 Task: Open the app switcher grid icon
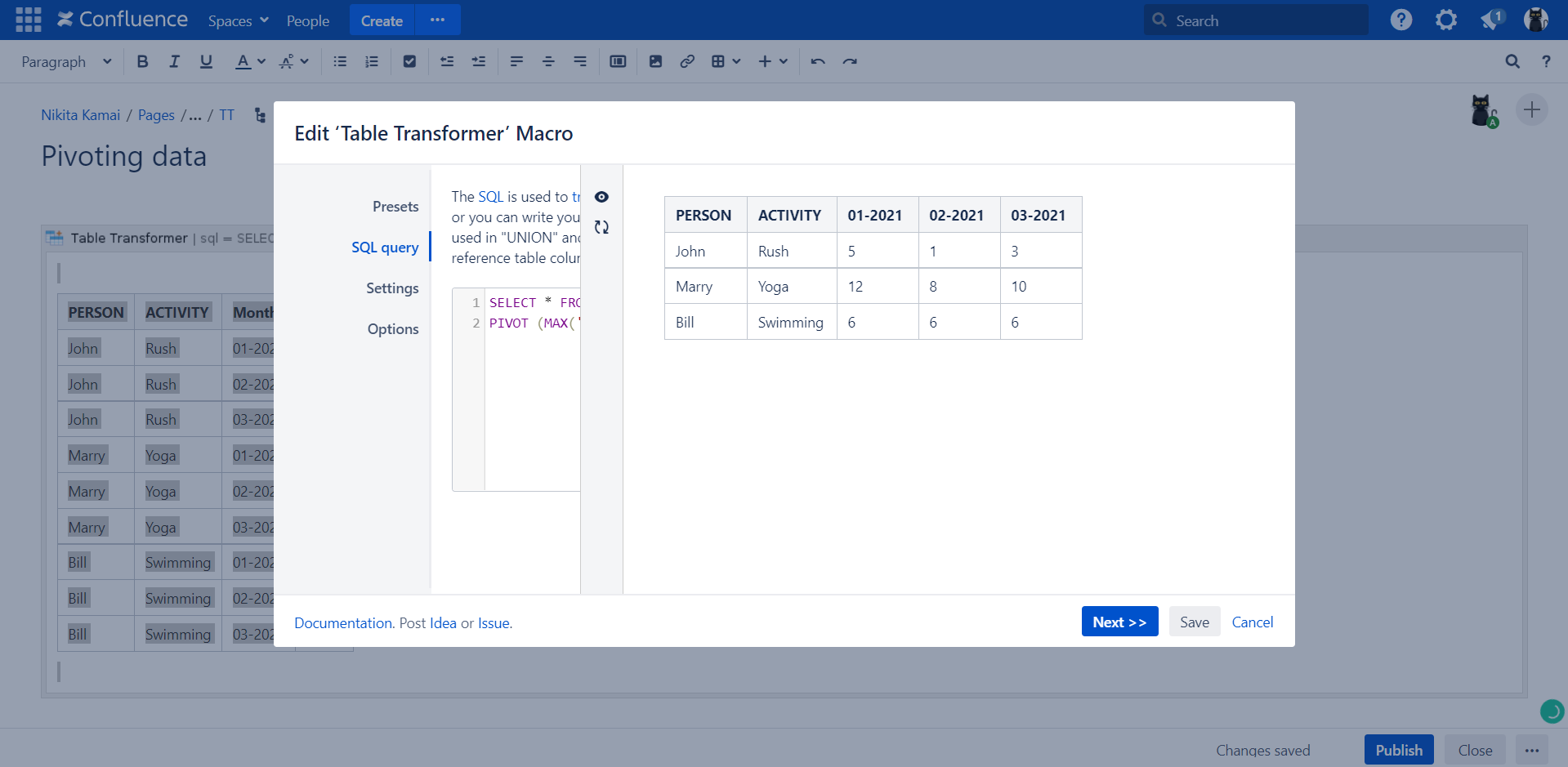(28, 20)
